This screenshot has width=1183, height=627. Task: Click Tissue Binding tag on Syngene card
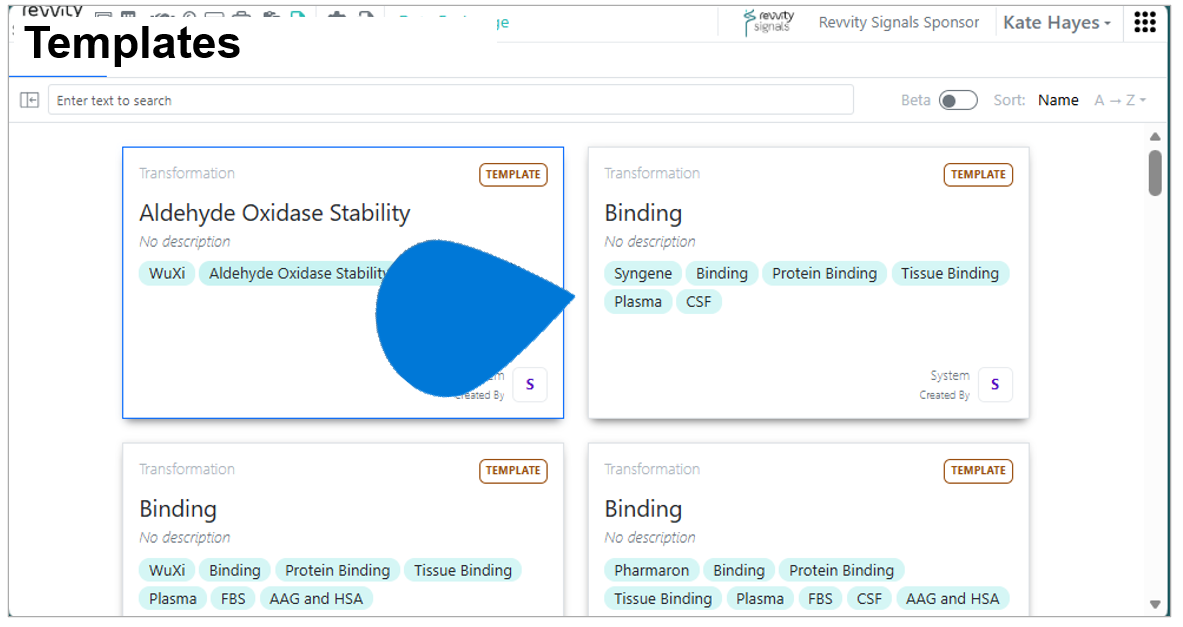[x=949, y=273]
